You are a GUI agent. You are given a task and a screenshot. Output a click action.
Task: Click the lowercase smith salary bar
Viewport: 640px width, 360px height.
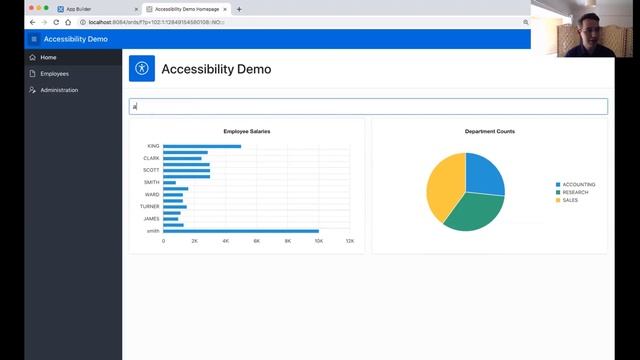point(241,231)
